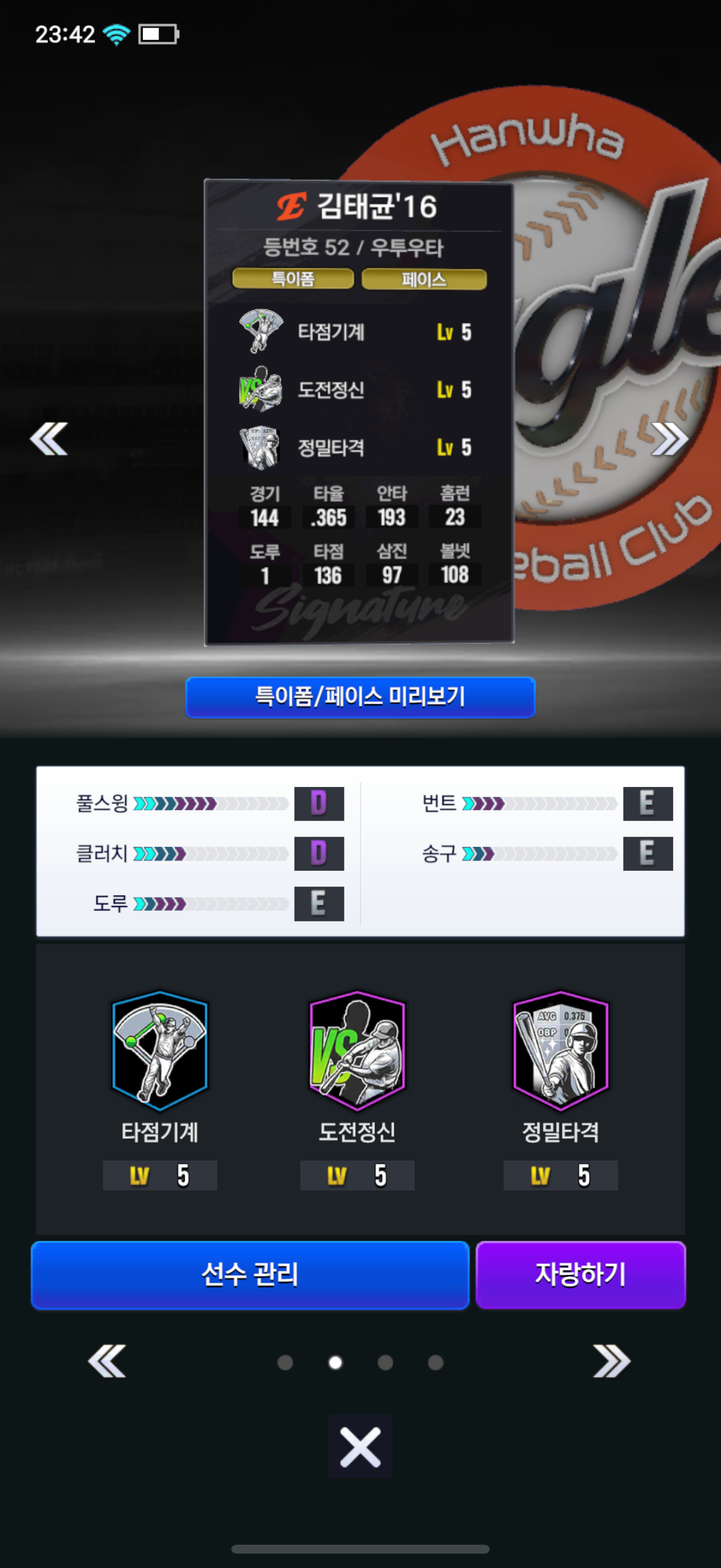The width and height of the screenshot is (721, 1568).
Task: Open 선수 관리 player management
Action: (250, 1274)
